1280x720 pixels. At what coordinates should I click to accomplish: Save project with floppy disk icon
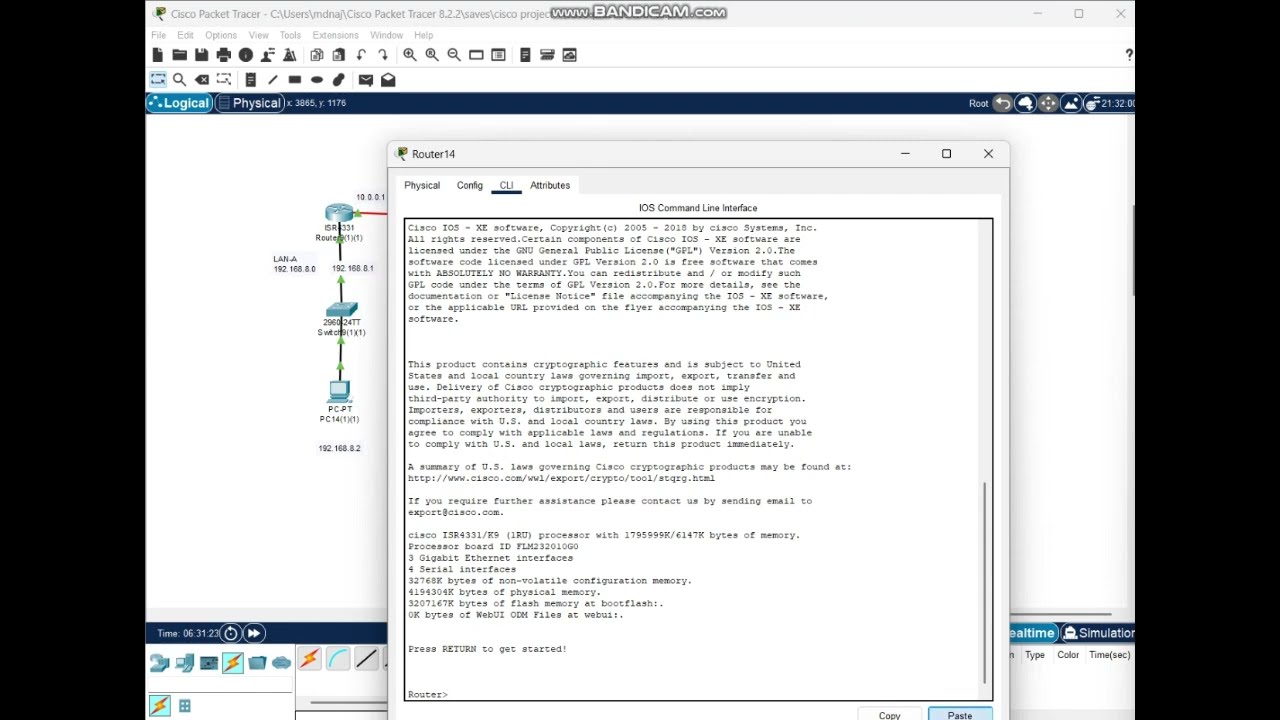(202, 55)
